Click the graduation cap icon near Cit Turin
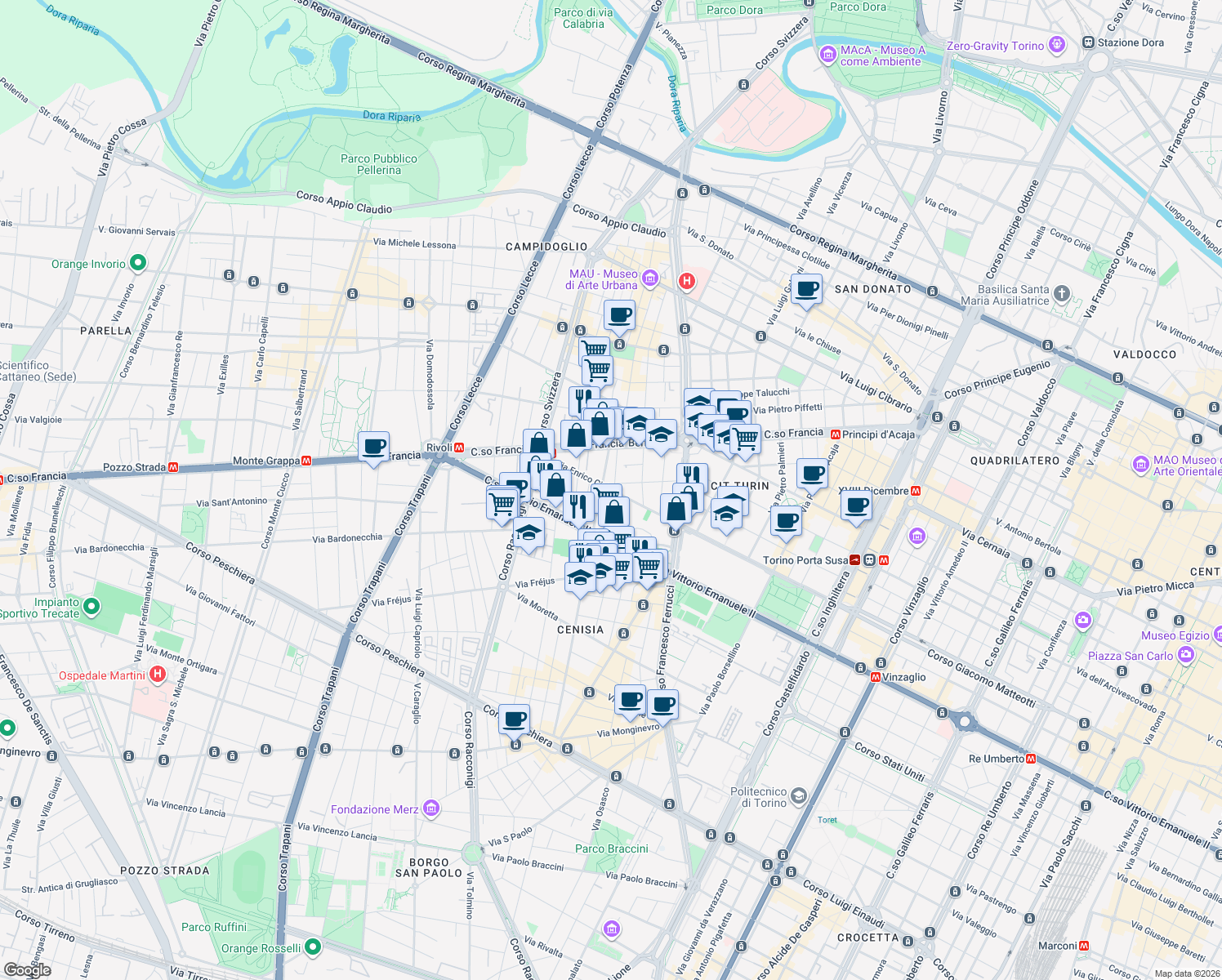 727,514
